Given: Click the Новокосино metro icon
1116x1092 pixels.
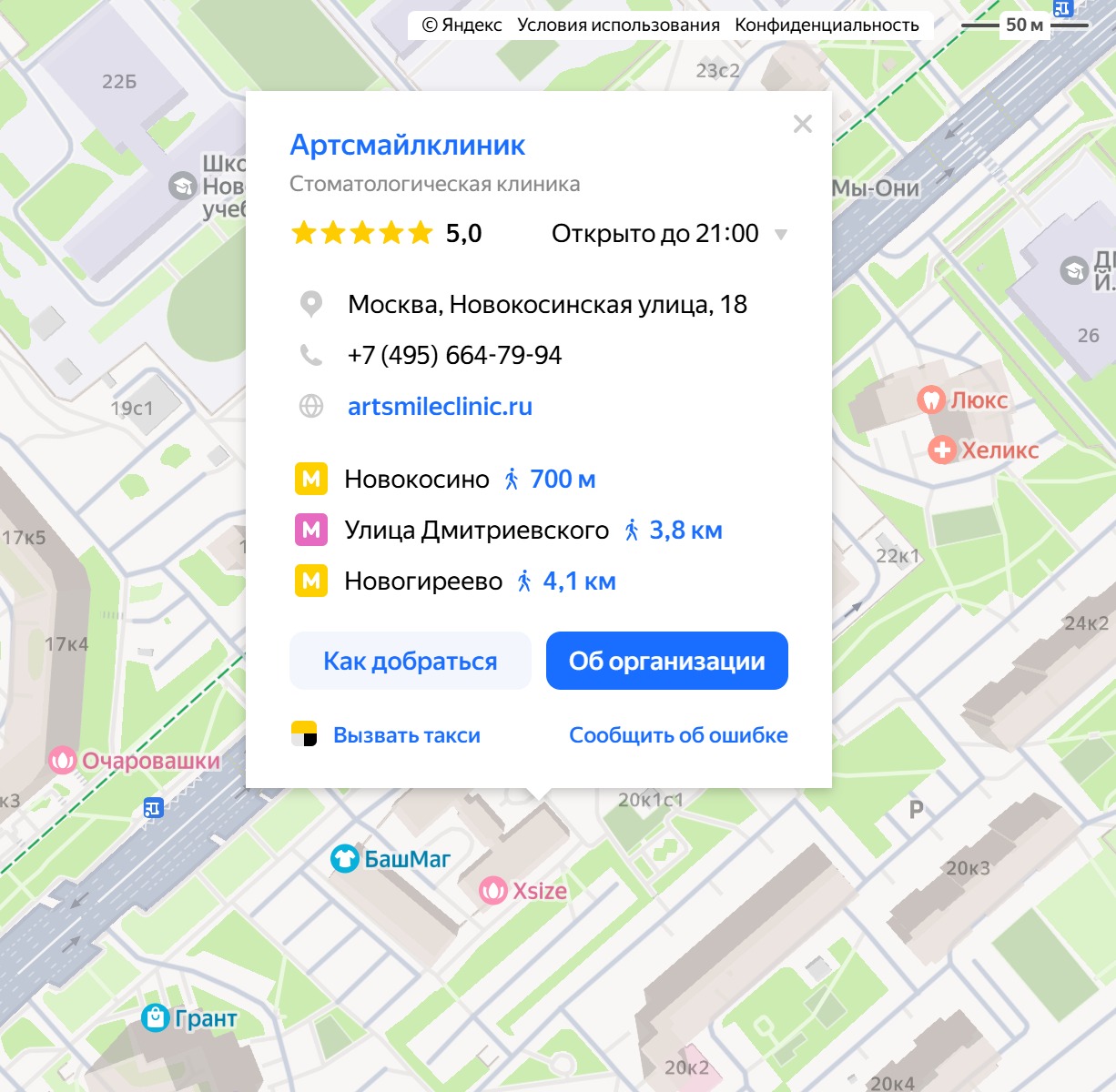Looking at the screenshot, I should click(311, 479).
